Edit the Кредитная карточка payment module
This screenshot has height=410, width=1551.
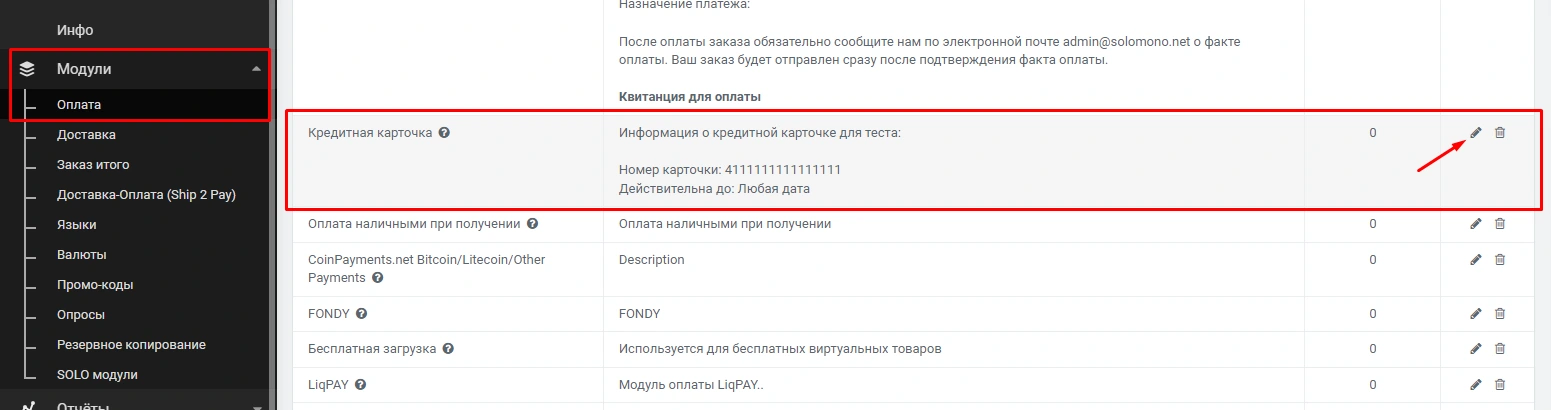[1476, 133]
